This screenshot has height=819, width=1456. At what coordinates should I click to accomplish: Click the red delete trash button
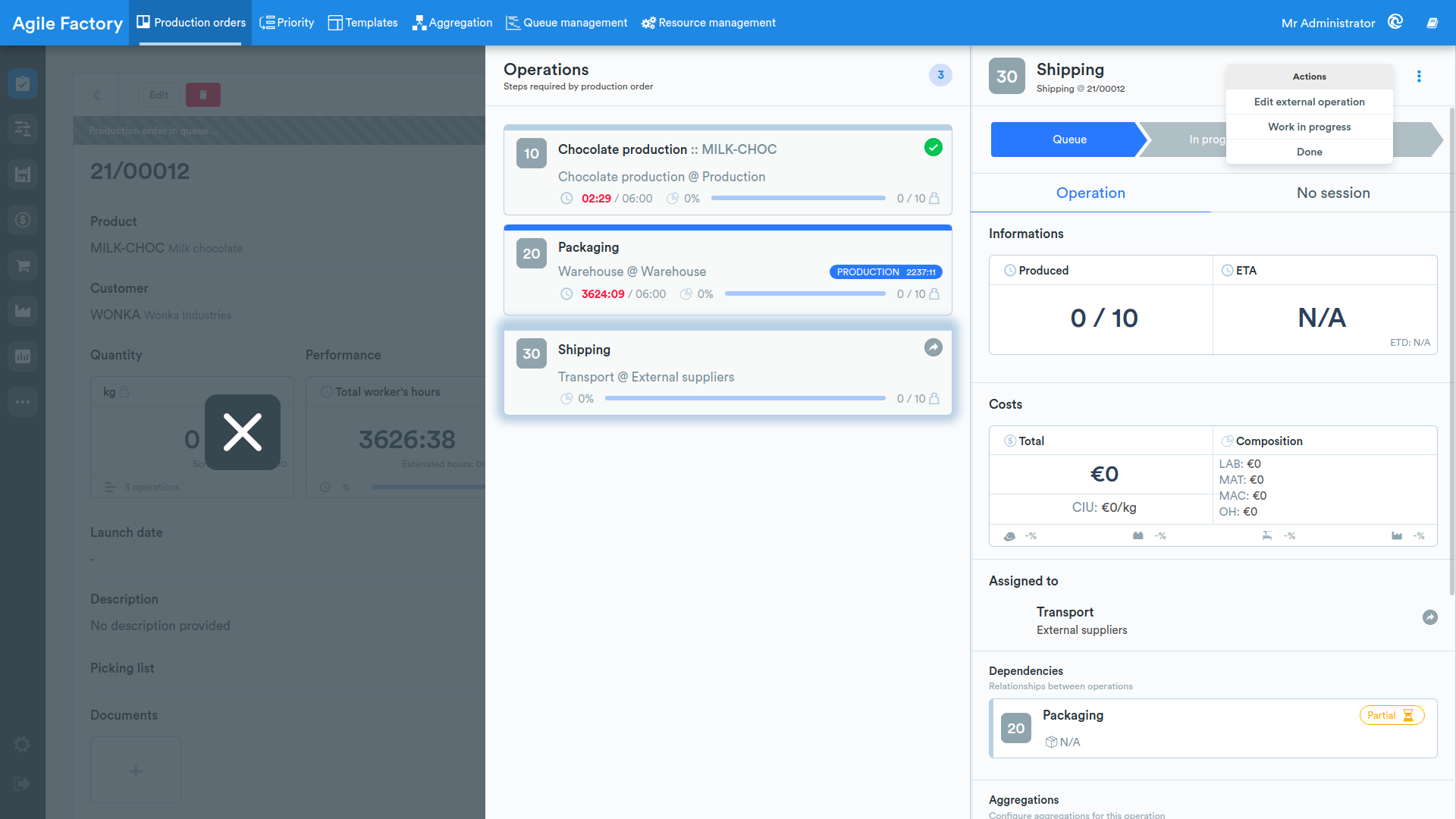[x=203, y=95]
